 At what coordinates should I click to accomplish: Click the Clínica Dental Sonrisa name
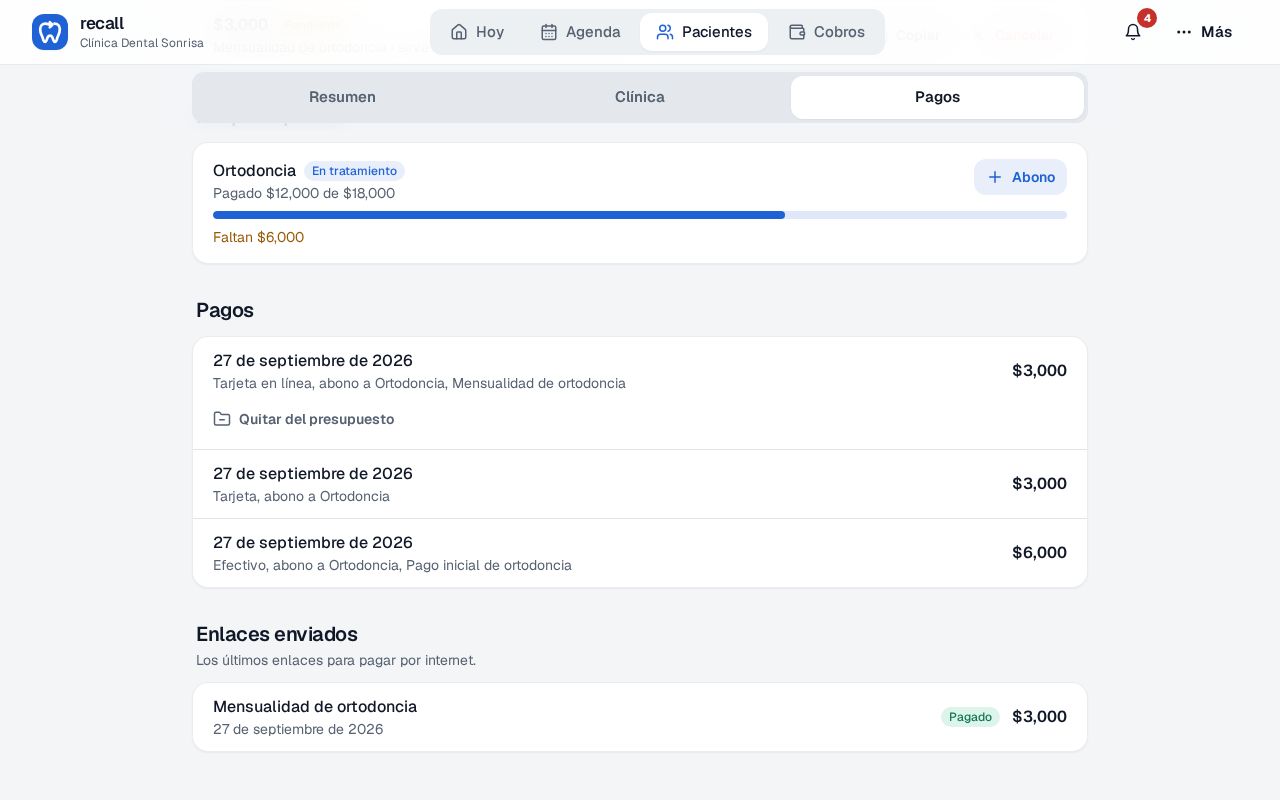(142, 43)
